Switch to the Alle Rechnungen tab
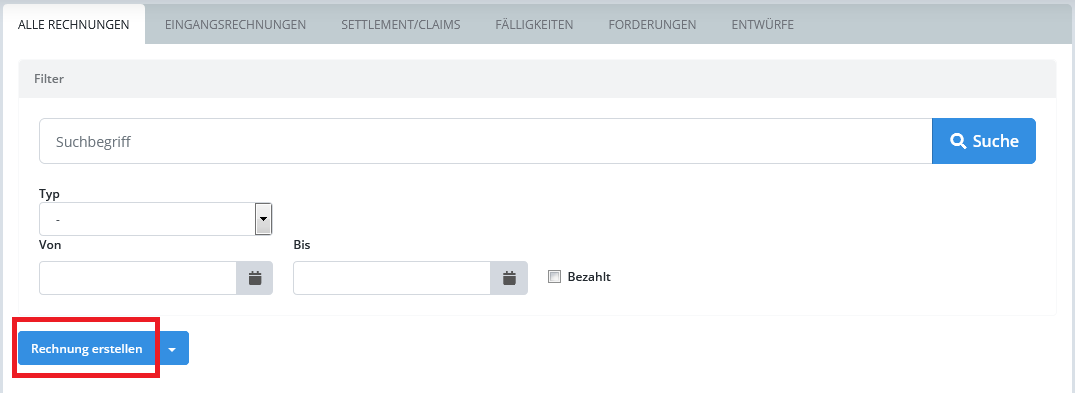Image resolution: width=1075 pixels, height=393 pixels. coord(73,25)
